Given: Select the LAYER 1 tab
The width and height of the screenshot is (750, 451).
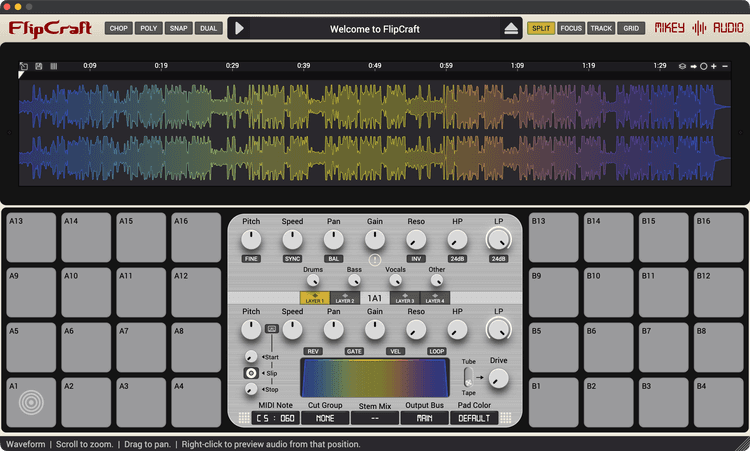Looking at the screenshot, I should tap(315, 298).
